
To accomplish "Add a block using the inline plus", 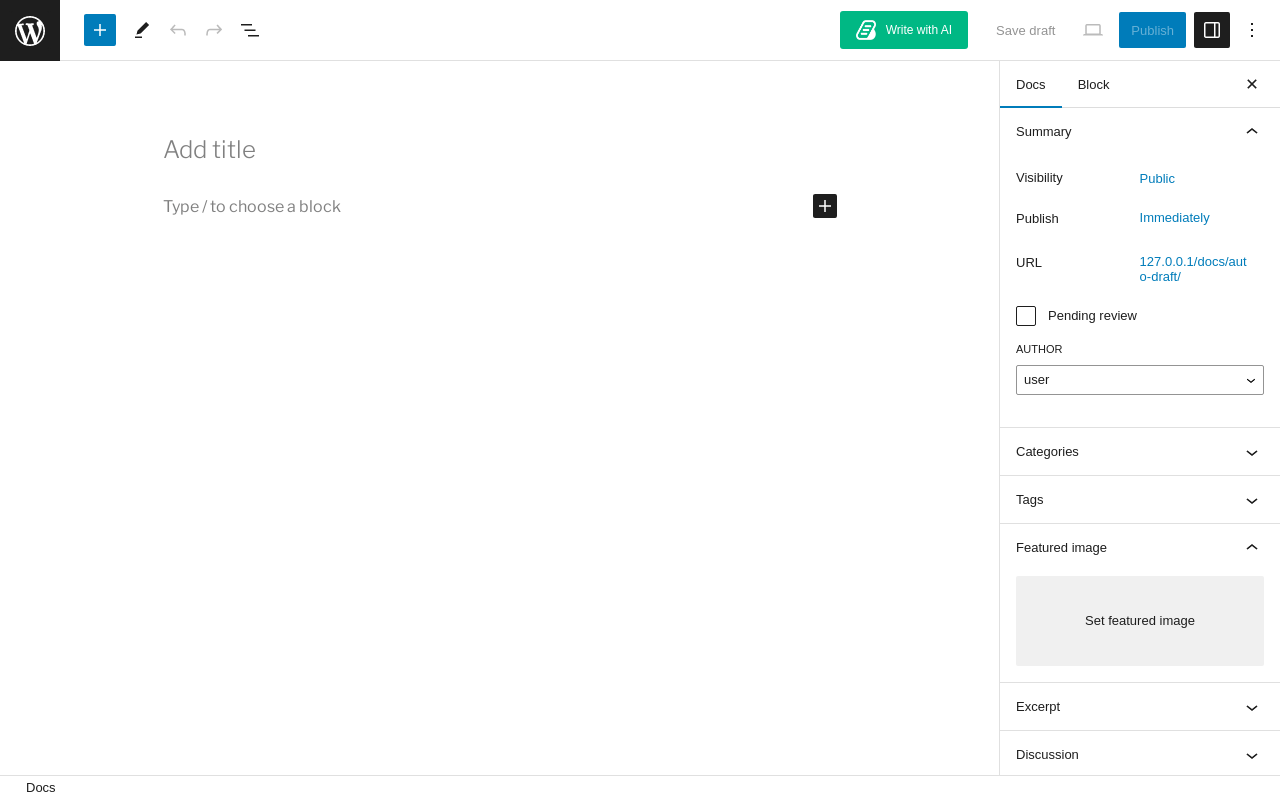I will [x=825, y=206].
